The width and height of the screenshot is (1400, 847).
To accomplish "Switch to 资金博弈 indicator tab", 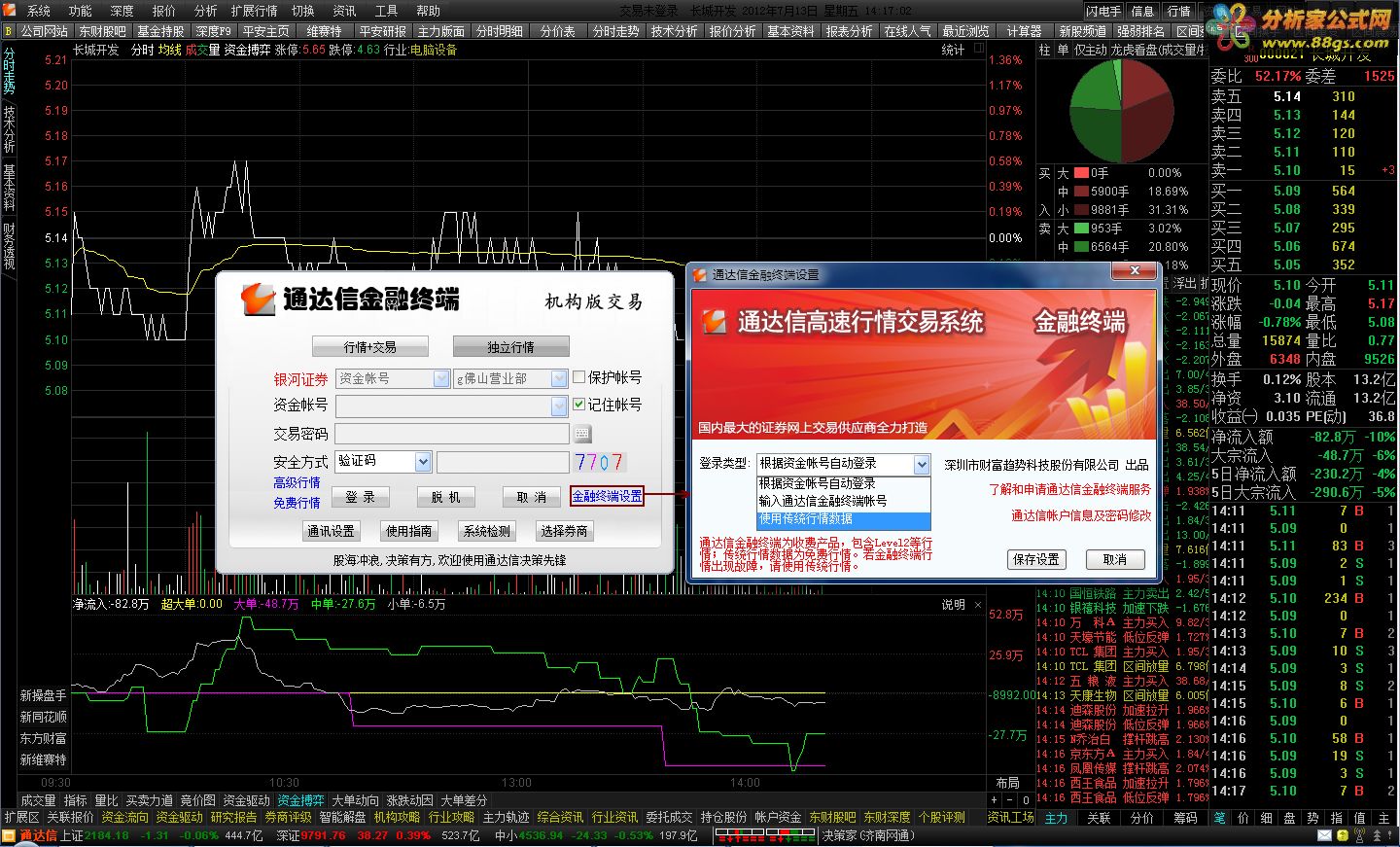I will [x=300, y=800].
